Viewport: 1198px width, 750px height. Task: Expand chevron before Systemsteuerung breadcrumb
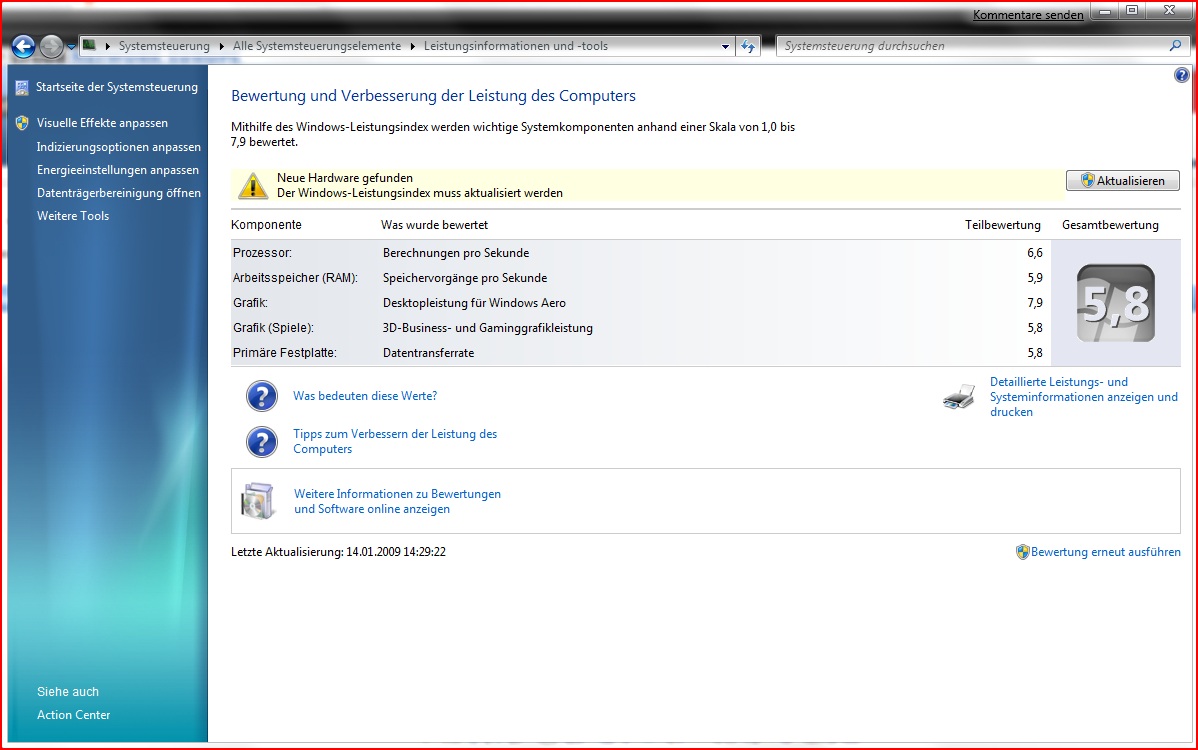tap(108, 46)
